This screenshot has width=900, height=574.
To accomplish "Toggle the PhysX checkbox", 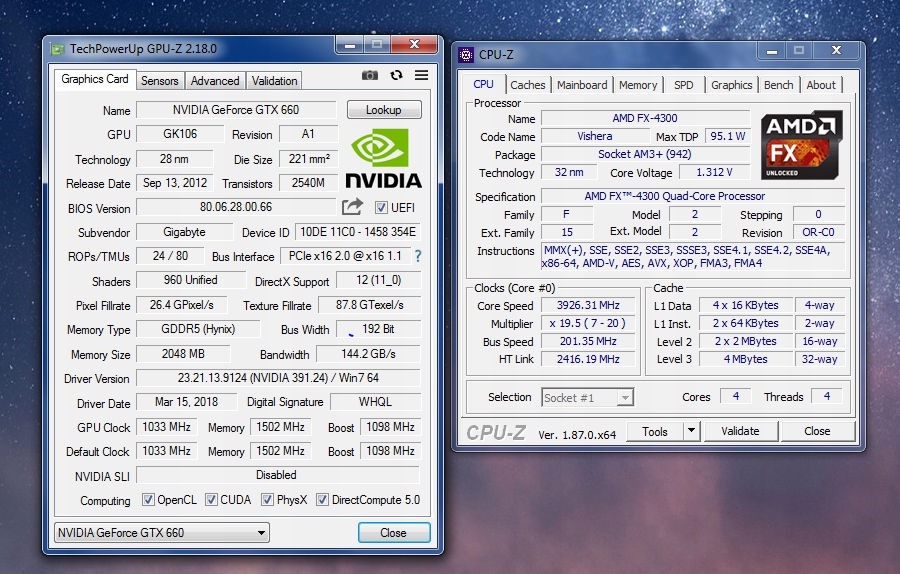I will tap(267, 499).
